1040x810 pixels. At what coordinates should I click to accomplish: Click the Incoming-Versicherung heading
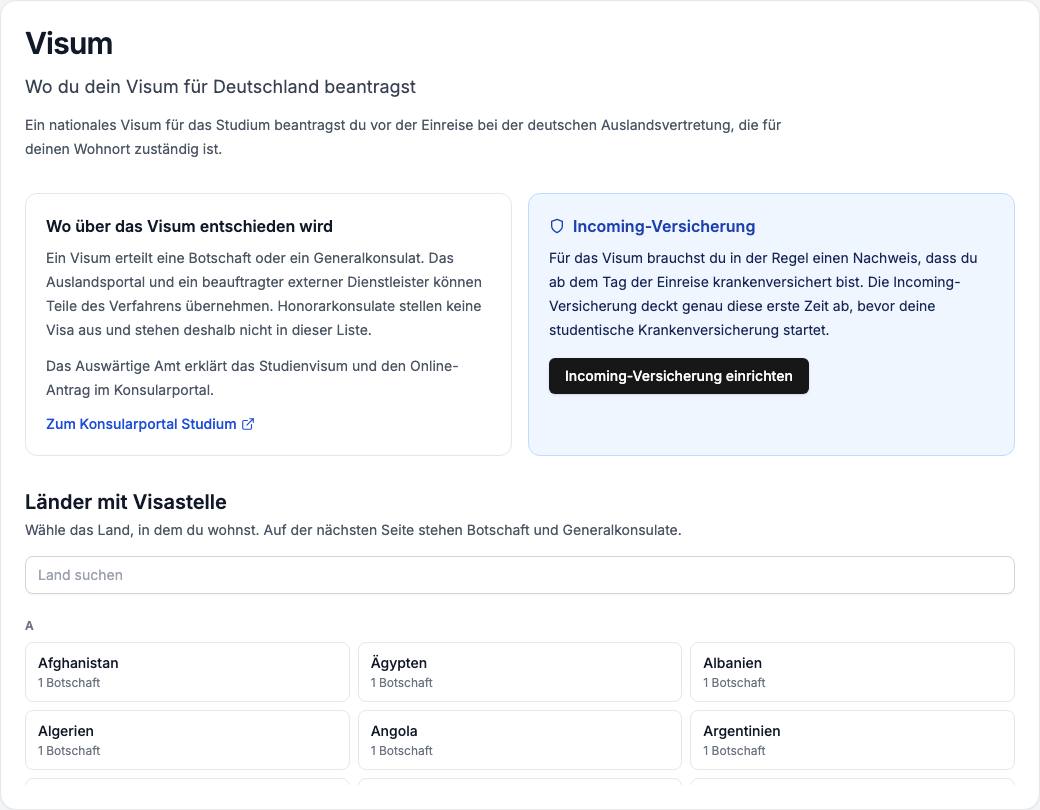[663, 226]
